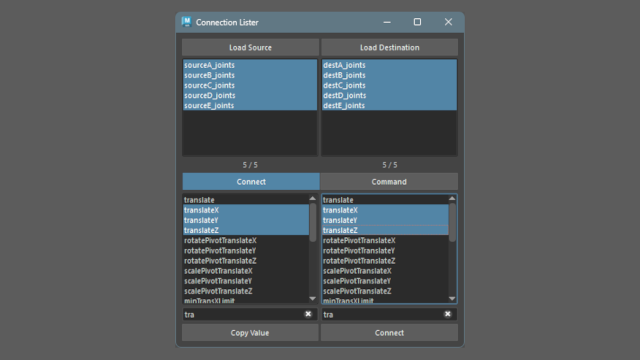640x360 pixels.
Task: Click the source attribute list up arrow
Action: coord(313,198)
